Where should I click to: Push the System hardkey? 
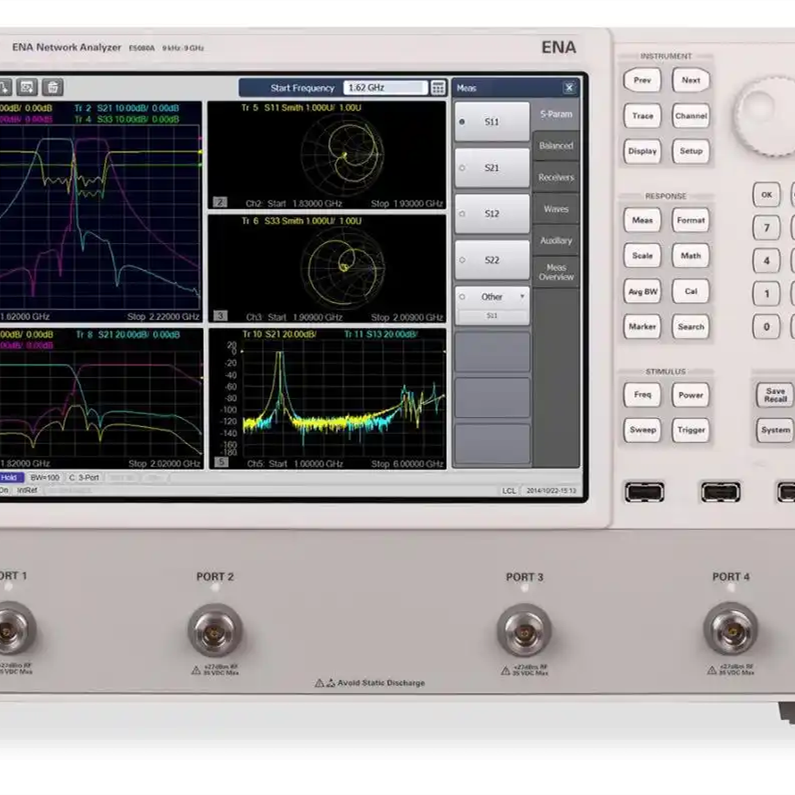click(775, 430)
